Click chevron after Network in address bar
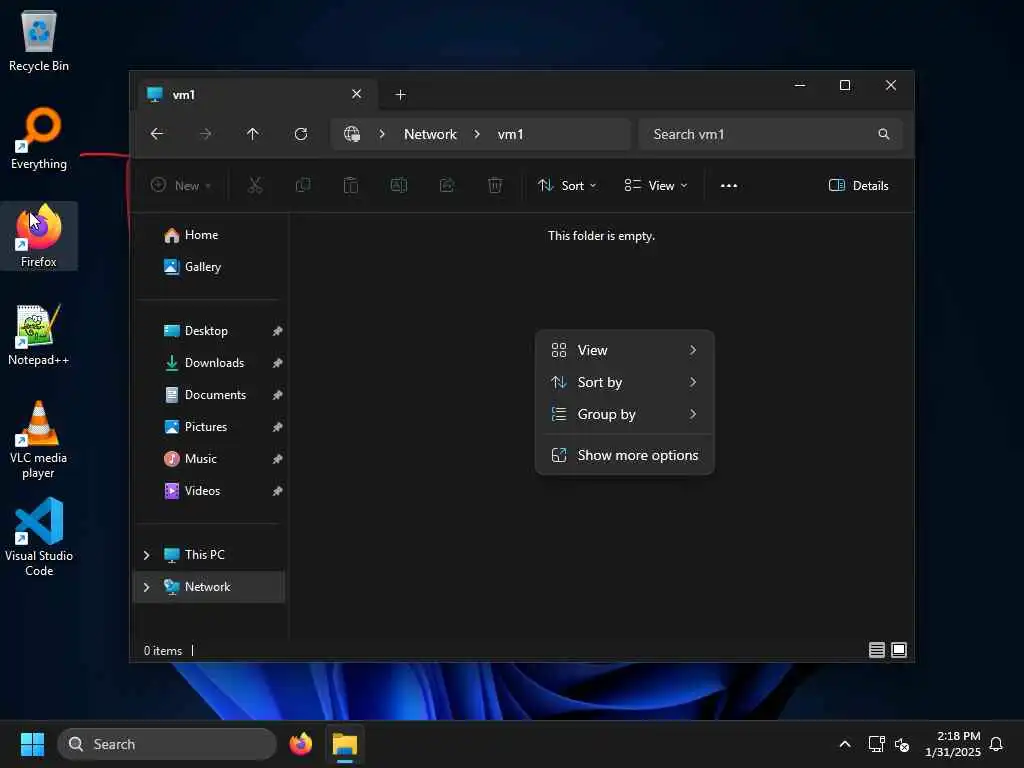This screenshot has height=768, width=1024. (477, 134)
